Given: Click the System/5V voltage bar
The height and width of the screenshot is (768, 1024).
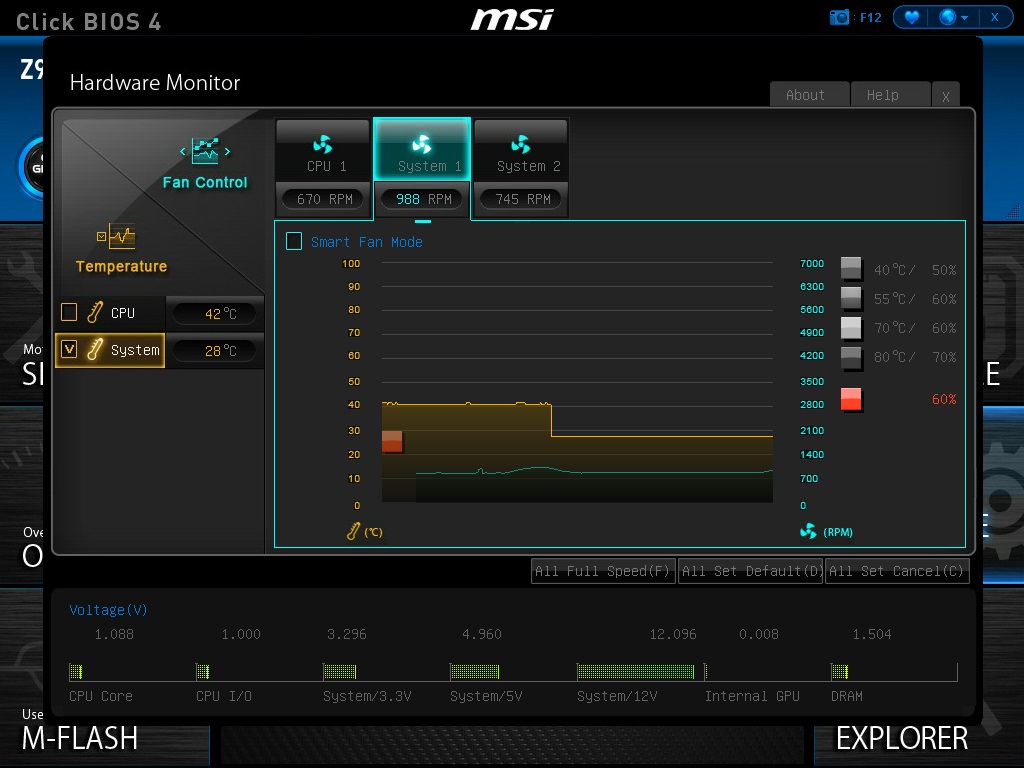Looking at the screenshot, I should 475,671.
